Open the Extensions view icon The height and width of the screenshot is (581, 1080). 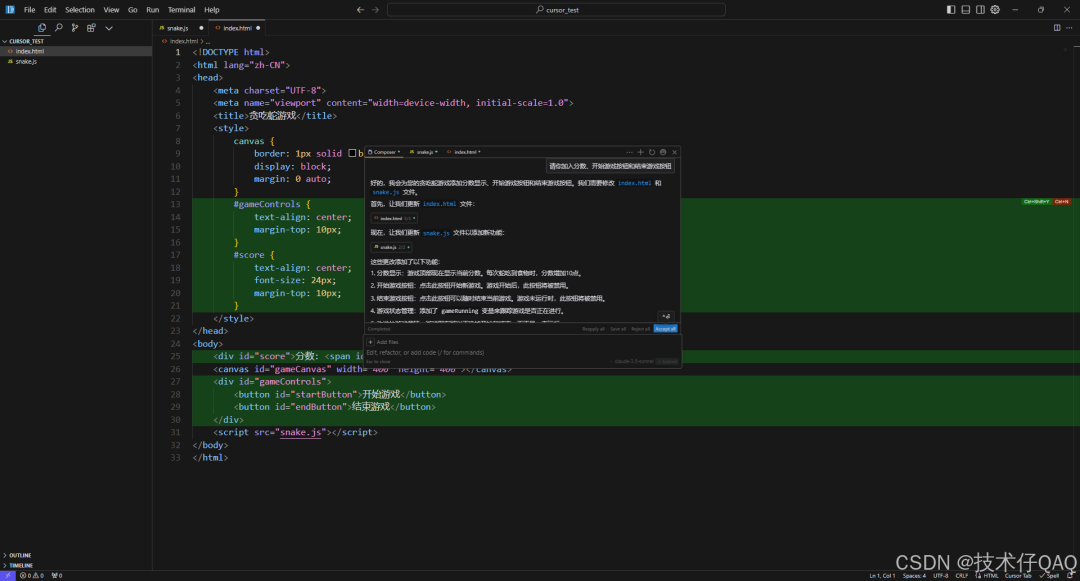[x=92, y=28]
